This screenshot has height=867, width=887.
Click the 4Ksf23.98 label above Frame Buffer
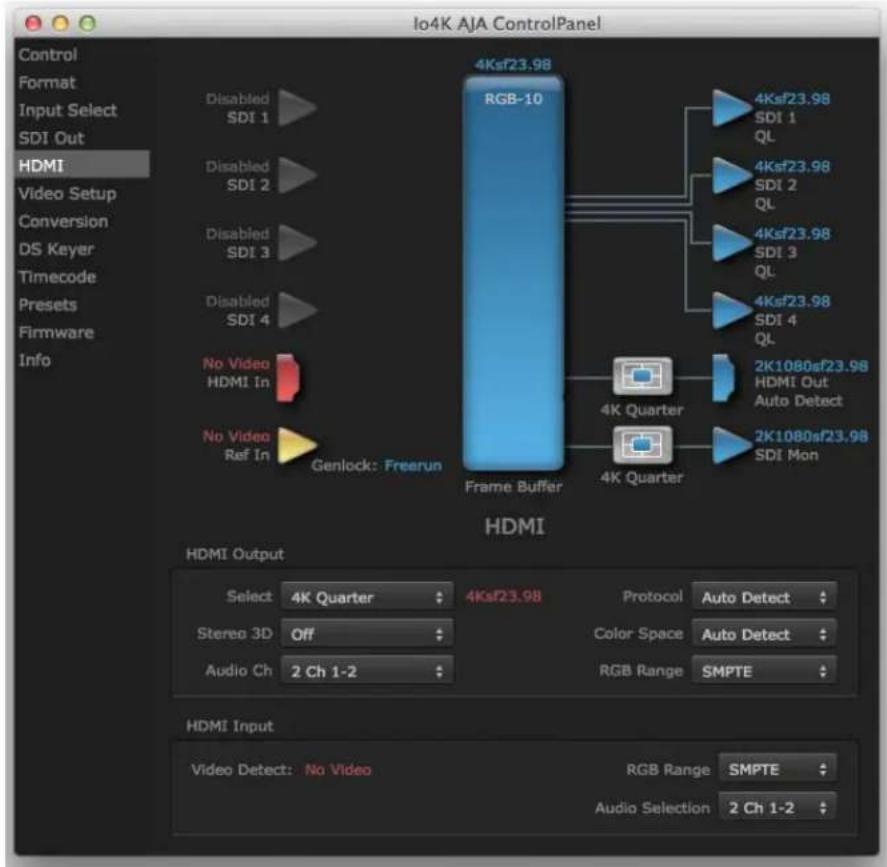tap(513, 64)
